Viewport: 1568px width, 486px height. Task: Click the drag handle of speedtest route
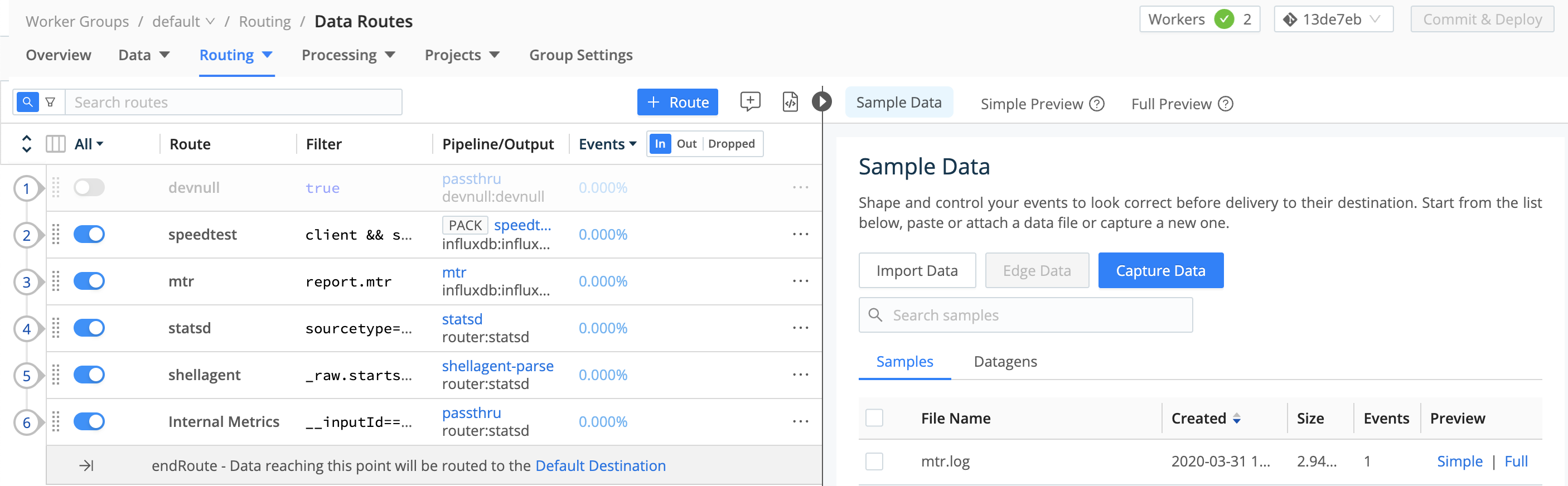coord(56,234)
